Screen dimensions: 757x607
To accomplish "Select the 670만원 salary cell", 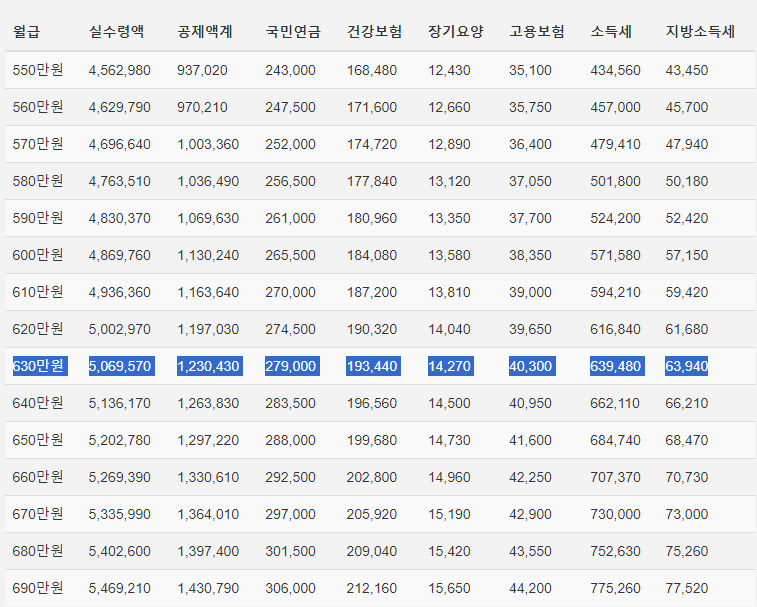I will pos(38,514).
